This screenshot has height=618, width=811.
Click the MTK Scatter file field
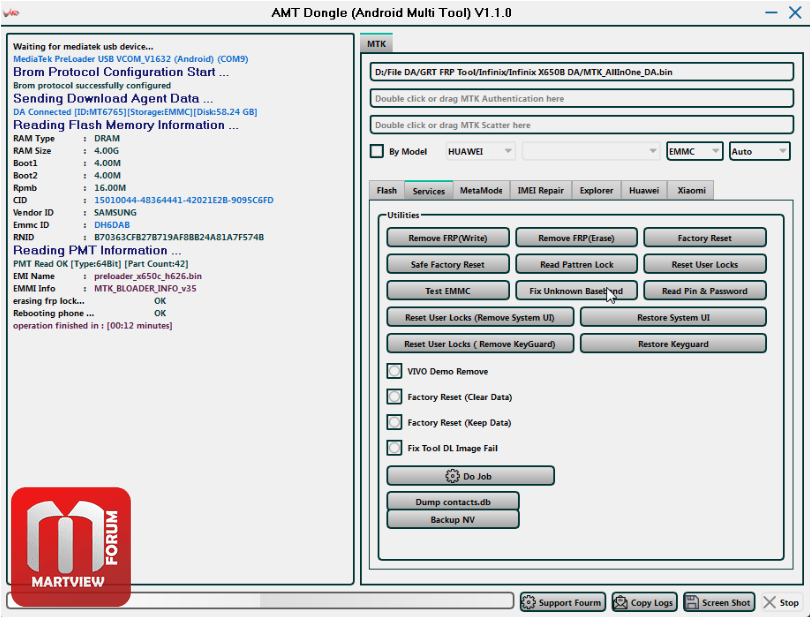pyautogui.click(x=581, y=125)
